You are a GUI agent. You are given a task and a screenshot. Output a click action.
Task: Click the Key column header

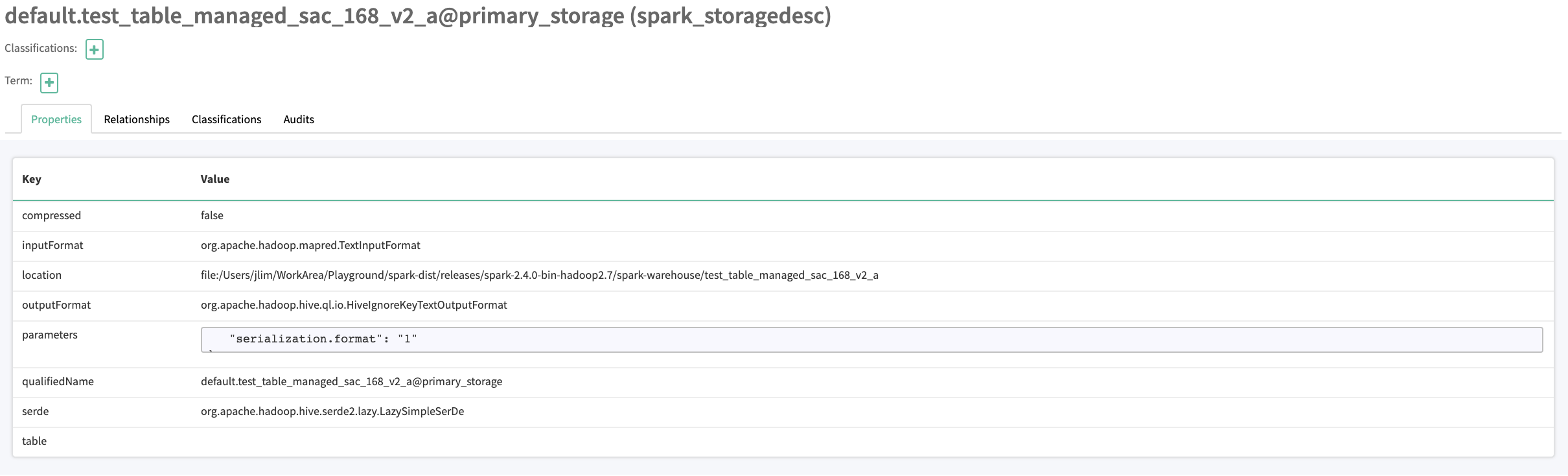pyautogui.click(x=30, y=179)
